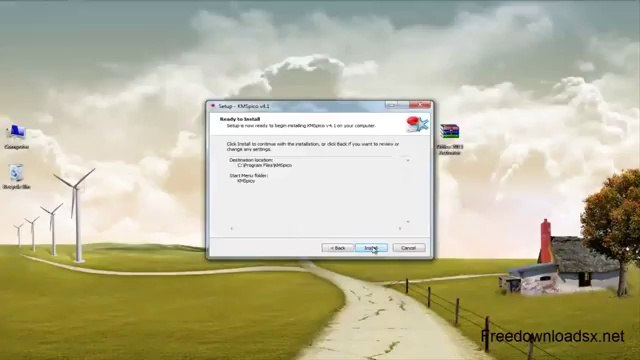Click the installer logo in the setup header
The image size is (640, 360).
pos(417,124)
